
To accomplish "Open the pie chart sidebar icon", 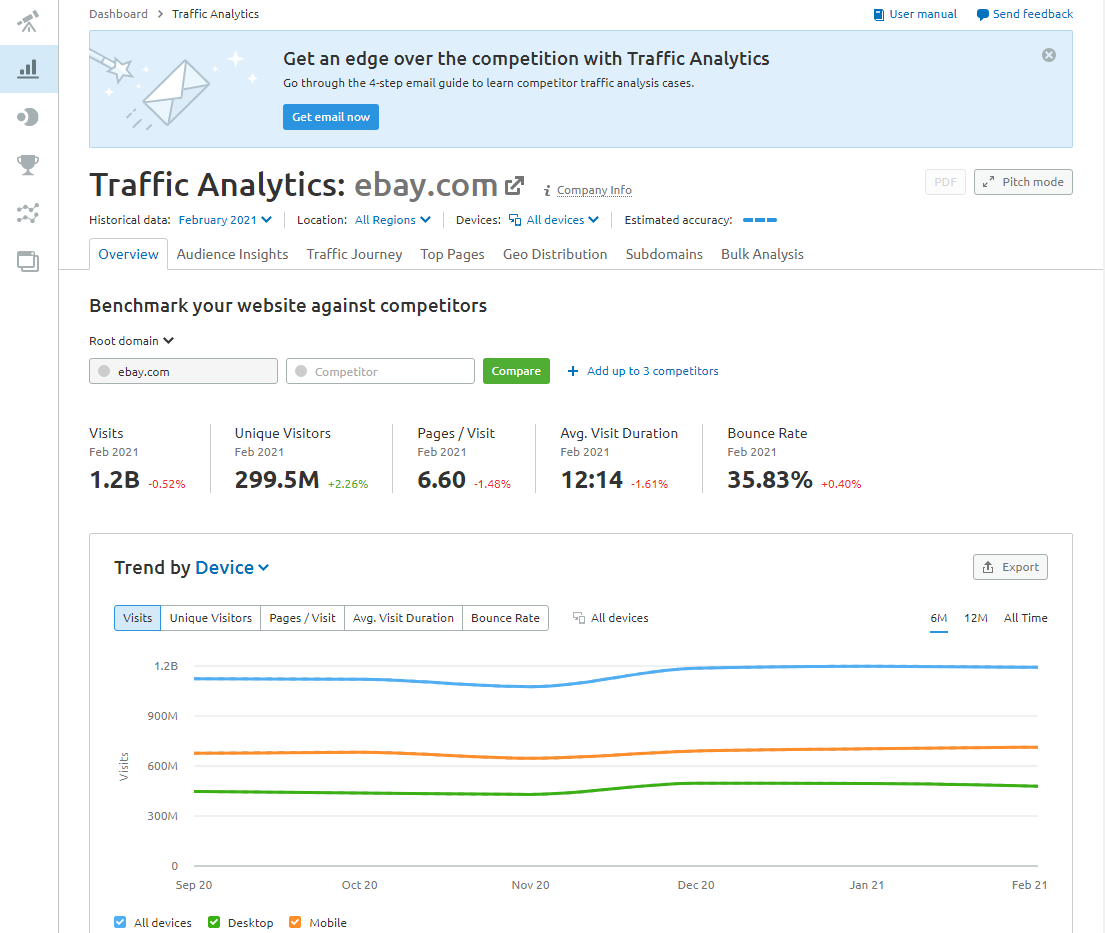I will 28,117.
